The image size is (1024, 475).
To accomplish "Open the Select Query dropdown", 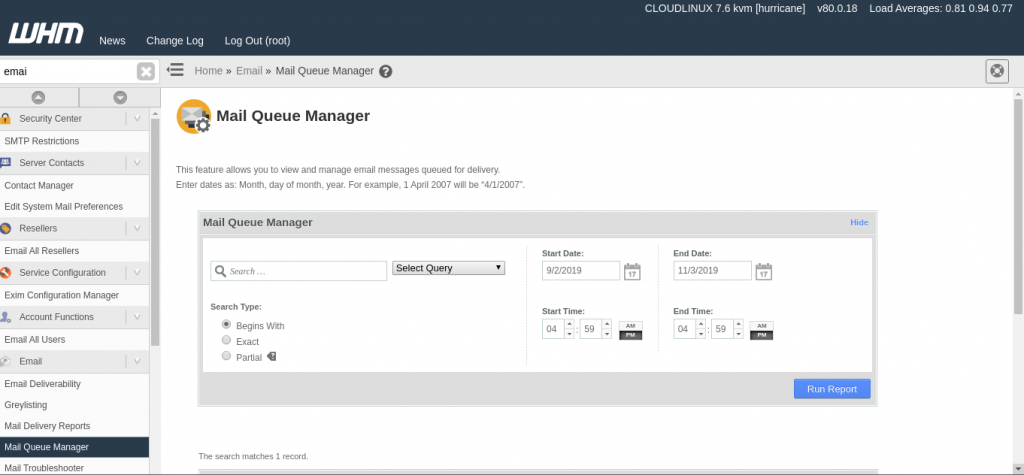I will 449,268.
